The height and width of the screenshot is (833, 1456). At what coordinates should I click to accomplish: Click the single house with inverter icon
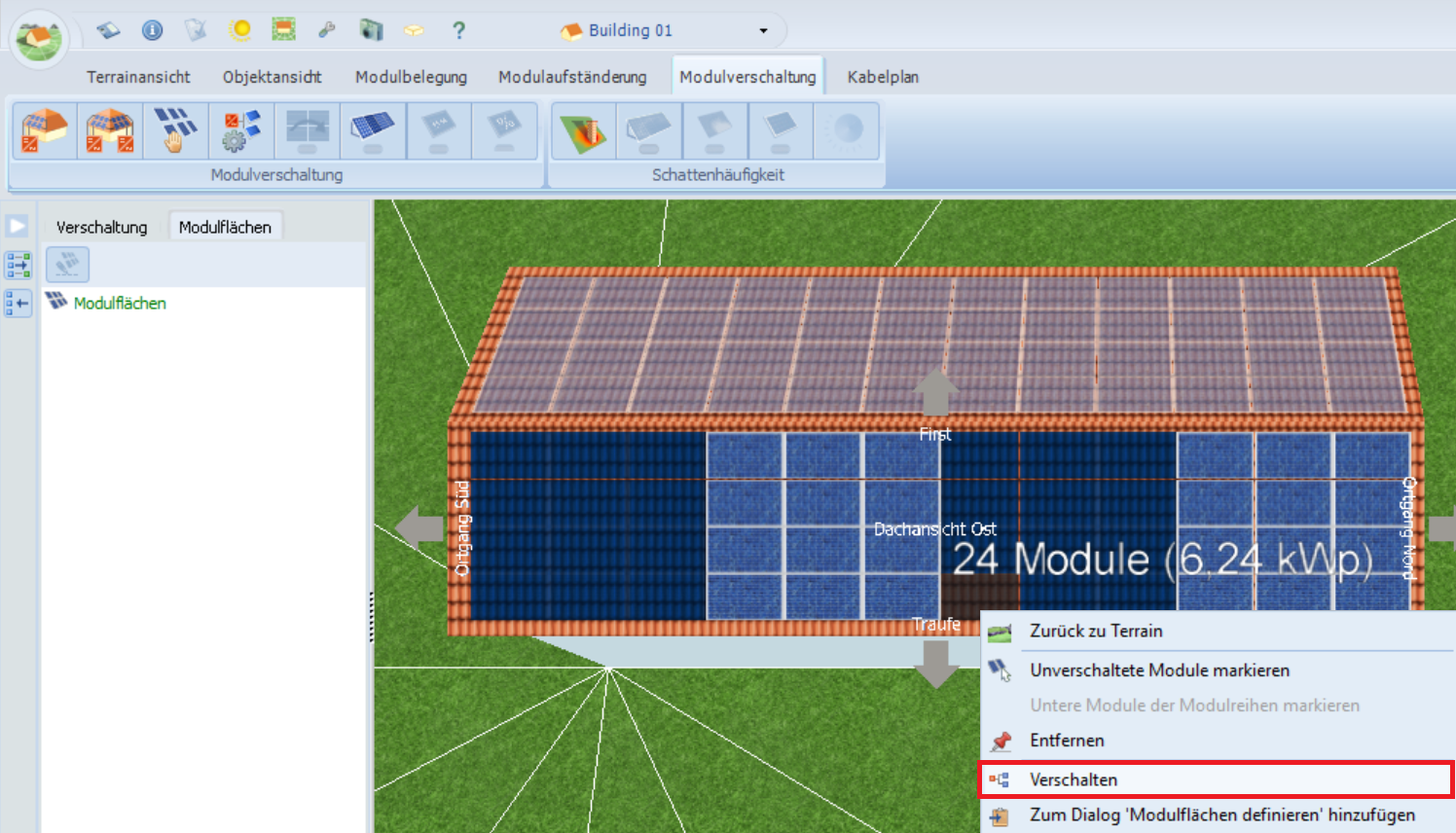pyautogui.click(x=44, y=130)
